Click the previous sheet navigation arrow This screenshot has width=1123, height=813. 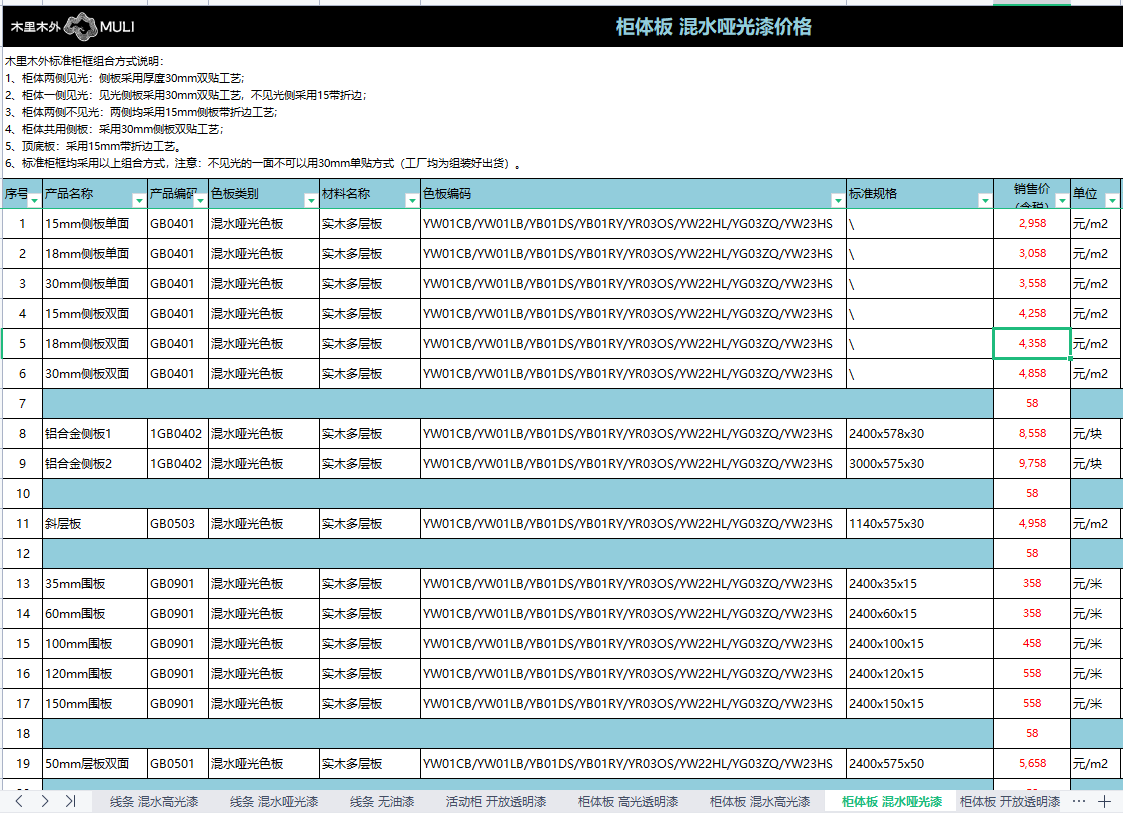tap(18, 801)
